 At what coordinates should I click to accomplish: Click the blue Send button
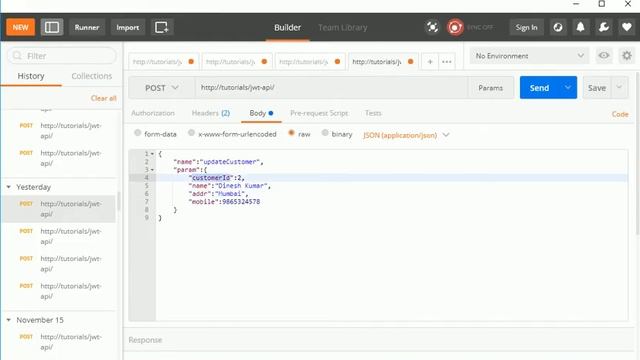[x=539, y=88]
